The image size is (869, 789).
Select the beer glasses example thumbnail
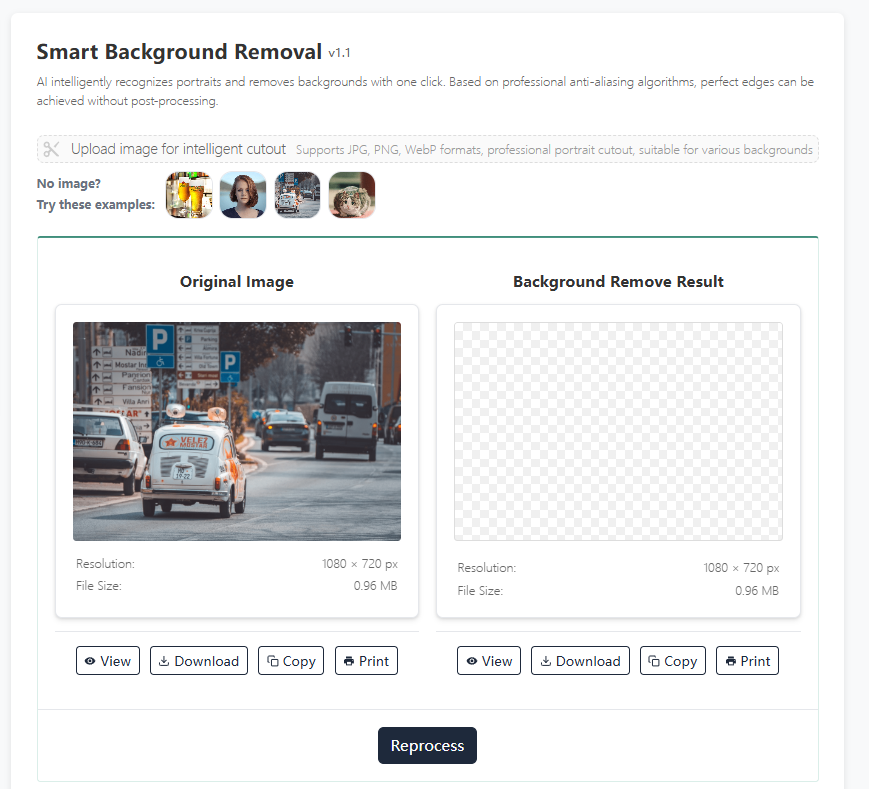pos(188,195)
